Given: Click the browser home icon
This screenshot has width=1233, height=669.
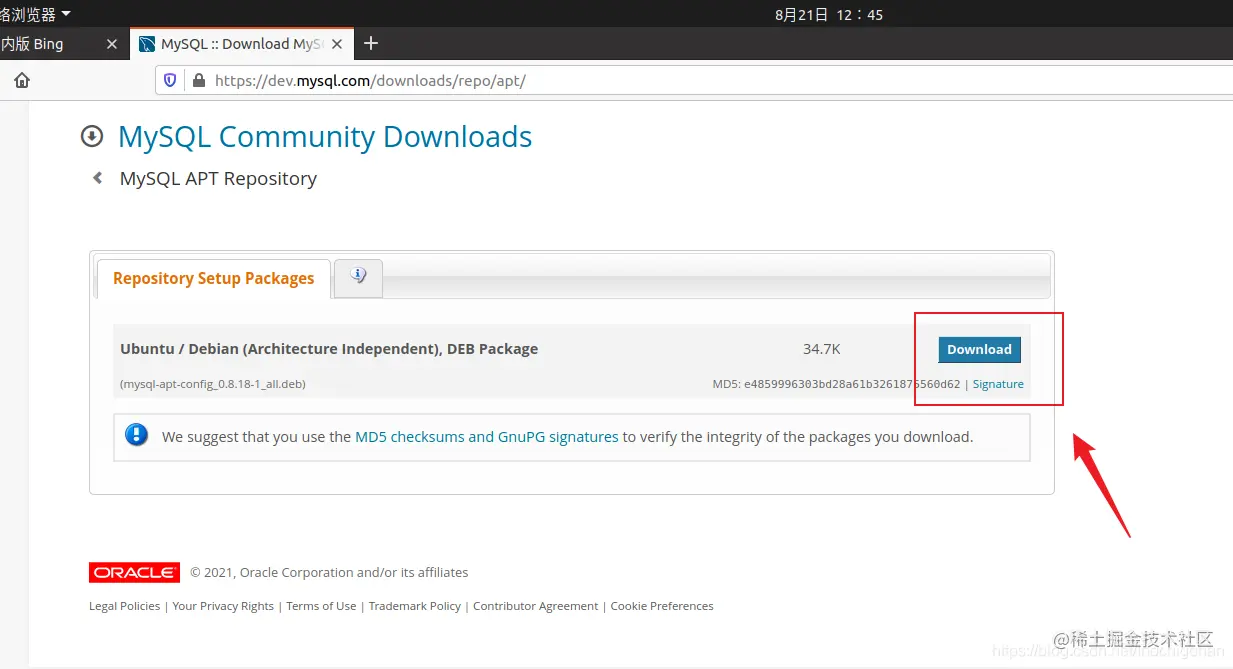Looking at the screenshot, I should [22, 80].
